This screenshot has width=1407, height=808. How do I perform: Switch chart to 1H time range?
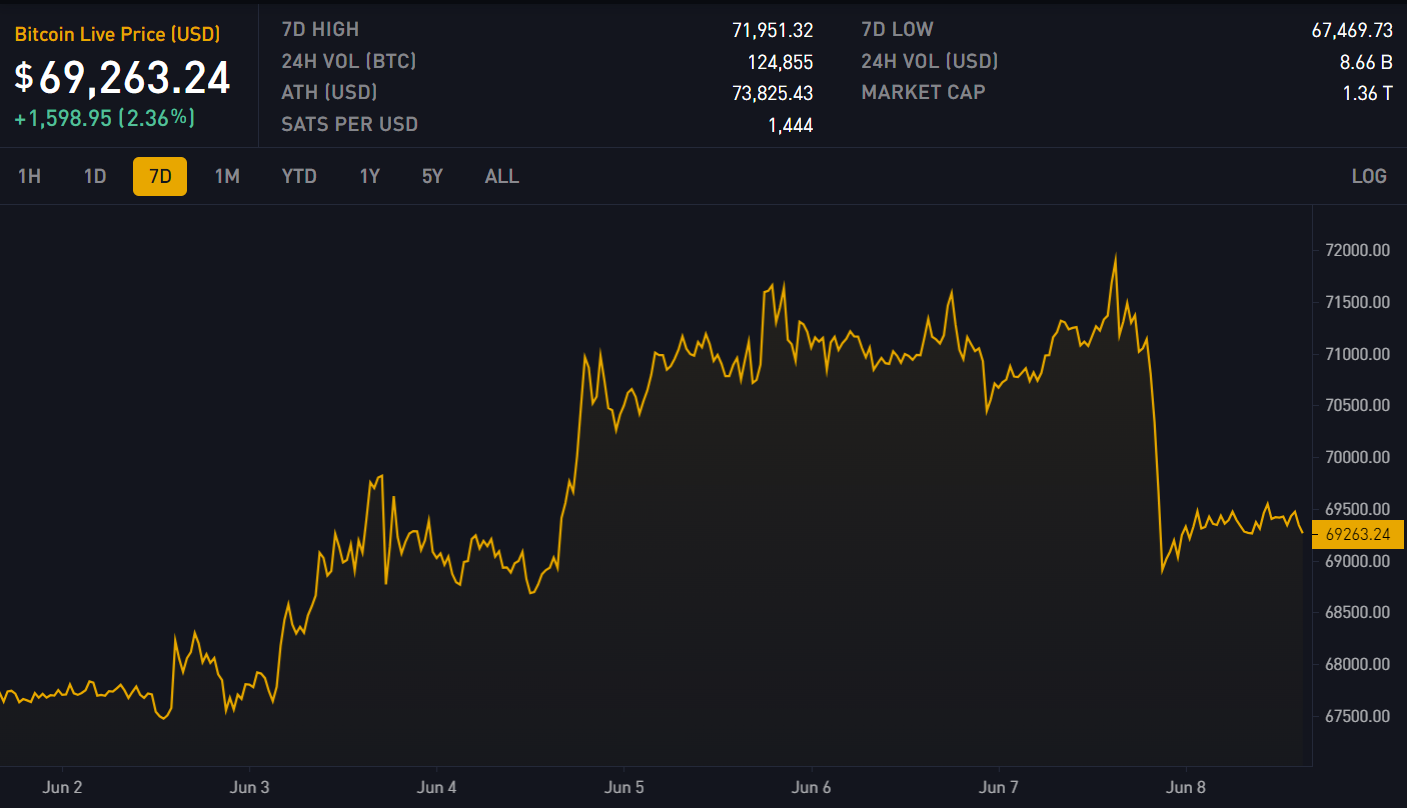point(29,176)
